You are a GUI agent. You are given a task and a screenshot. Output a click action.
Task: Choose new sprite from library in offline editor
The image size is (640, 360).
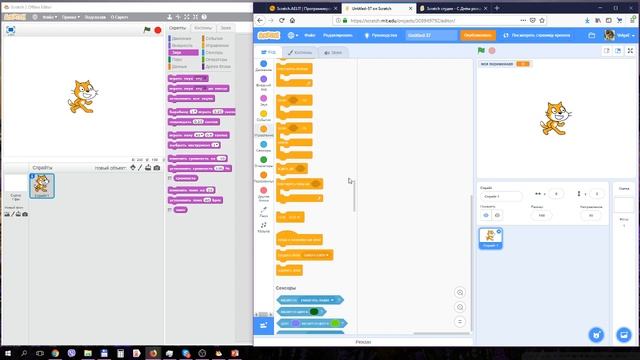pos(133,168)
